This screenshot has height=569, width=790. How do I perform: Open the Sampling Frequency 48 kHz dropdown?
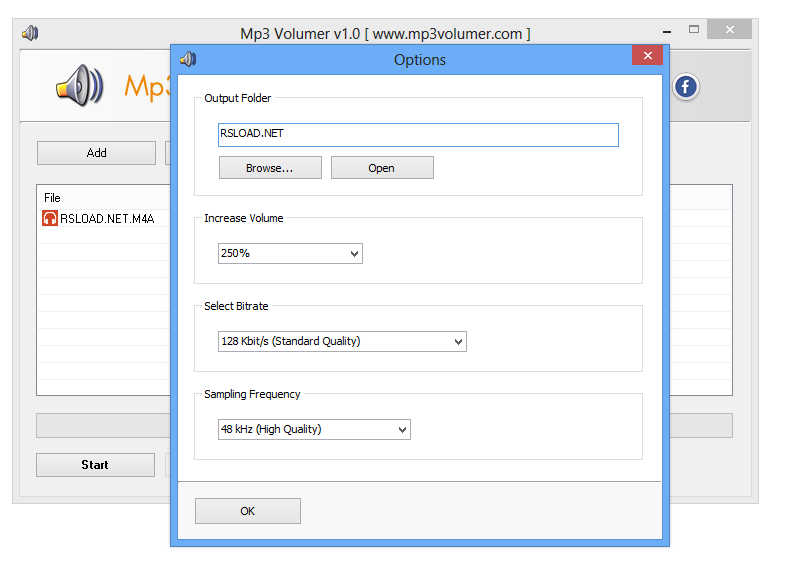coord(314,429)
